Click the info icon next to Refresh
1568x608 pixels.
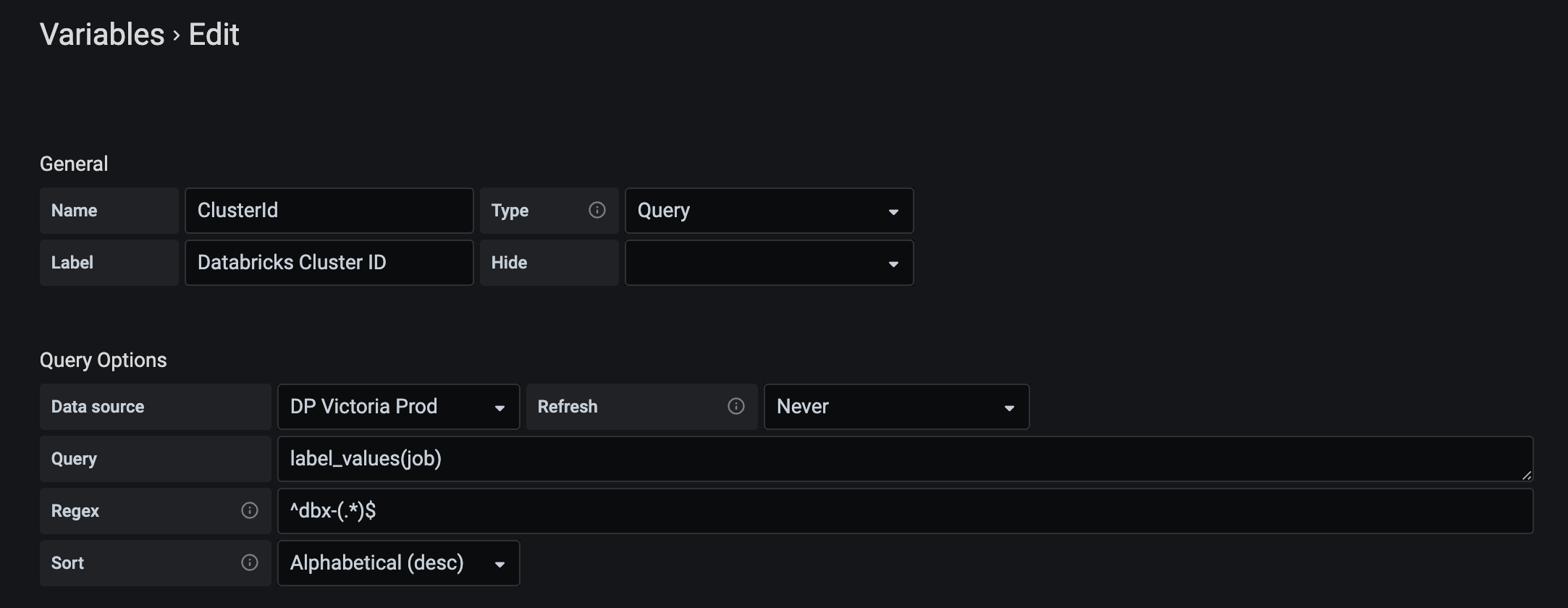tap(736, 406)
